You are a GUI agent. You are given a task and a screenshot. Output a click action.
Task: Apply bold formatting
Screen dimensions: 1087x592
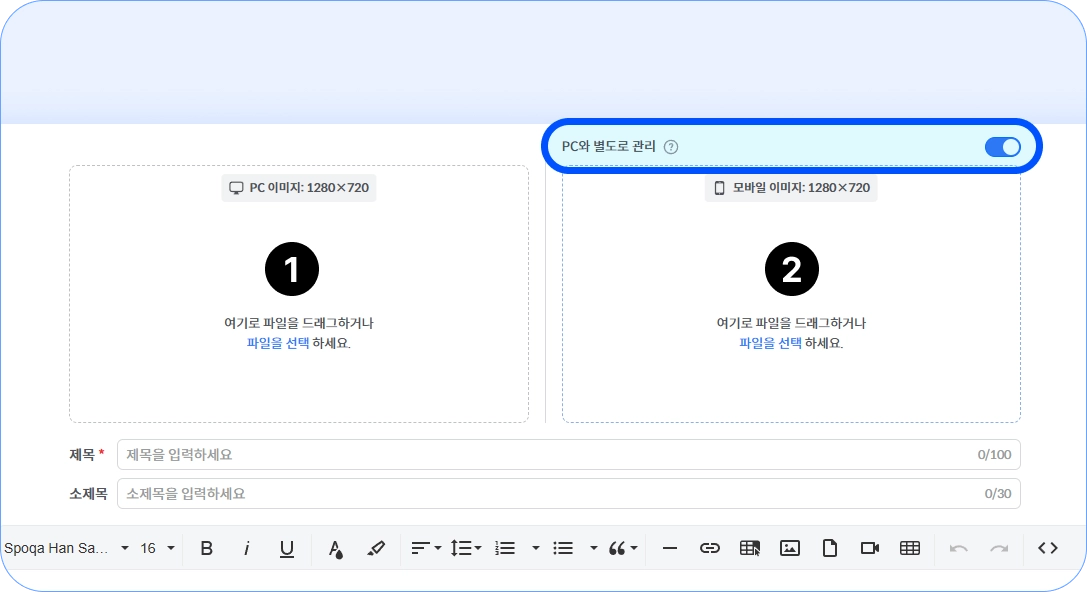(207, 548)
